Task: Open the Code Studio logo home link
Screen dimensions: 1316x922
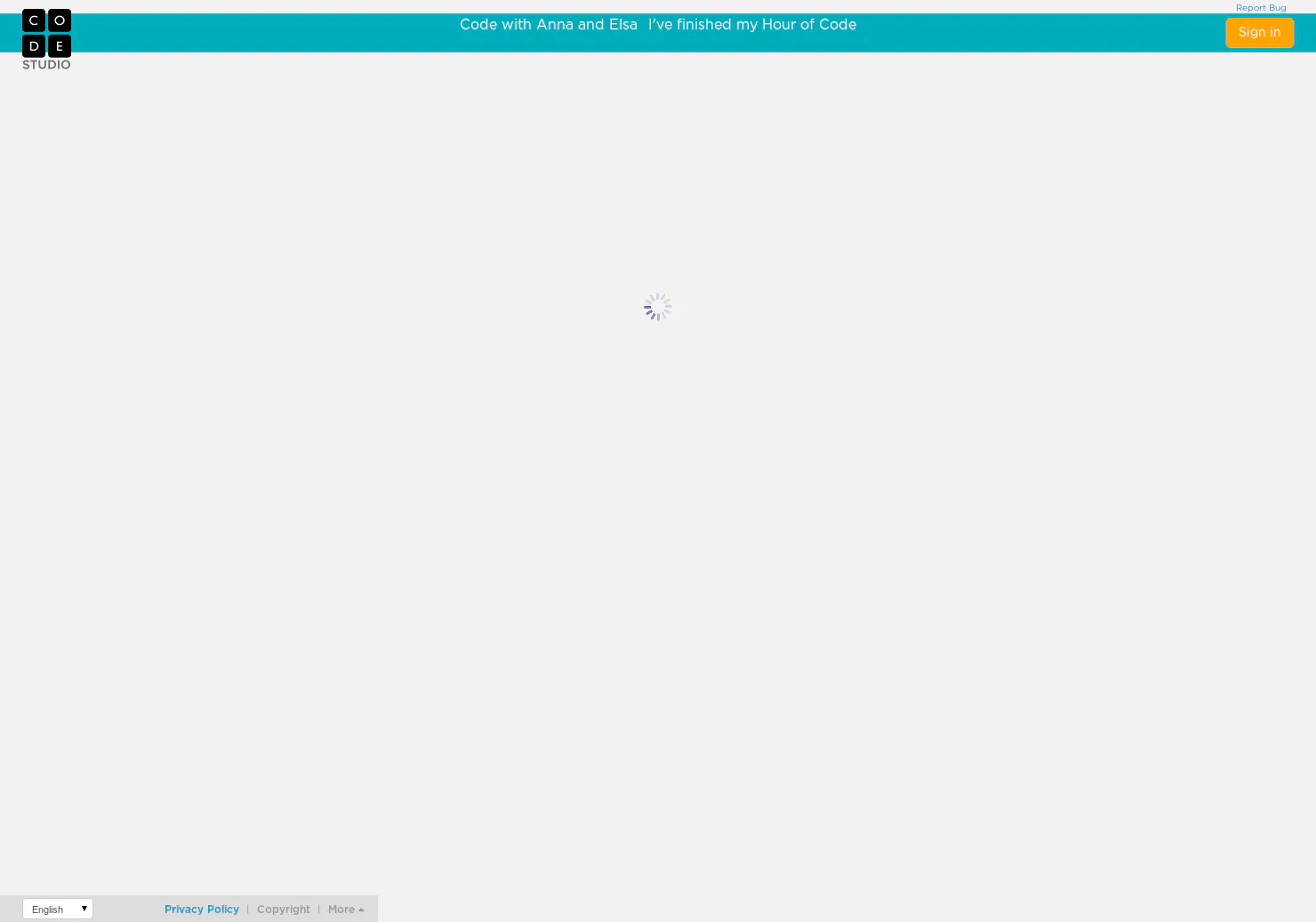Action: tap(46, 39)
